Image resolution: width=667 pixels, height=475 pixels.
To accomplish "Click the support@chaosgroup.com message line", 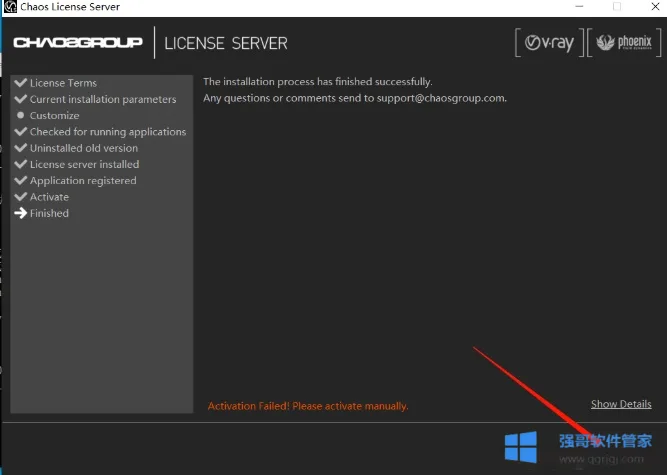I will coord(355,98).
